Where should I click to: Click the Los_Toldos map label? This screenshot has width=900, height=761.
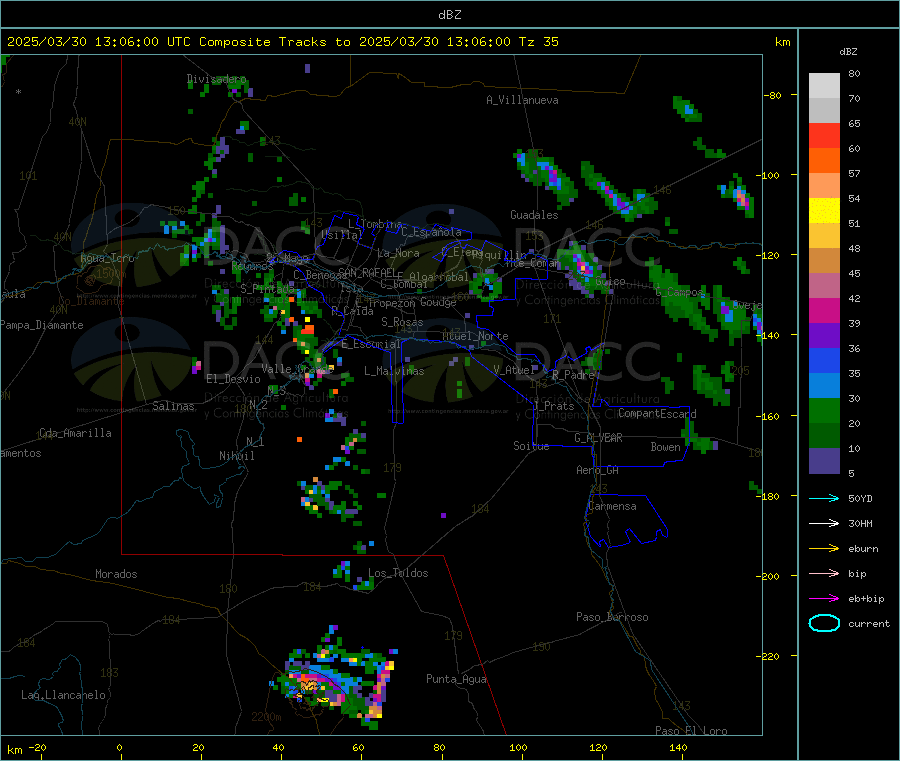[398, 573]
